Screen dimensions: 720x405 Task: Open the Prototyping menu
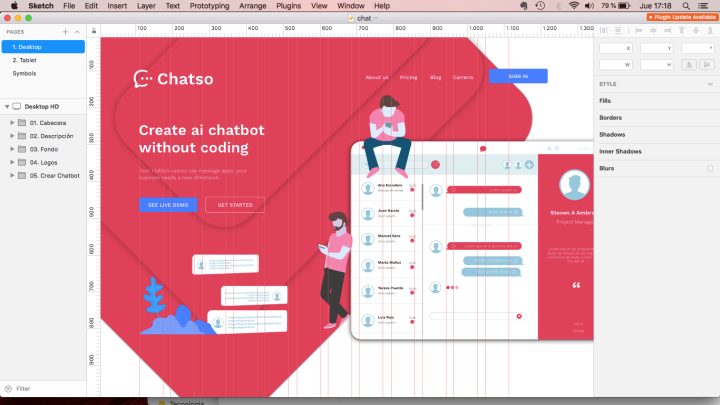coord(209,6)
